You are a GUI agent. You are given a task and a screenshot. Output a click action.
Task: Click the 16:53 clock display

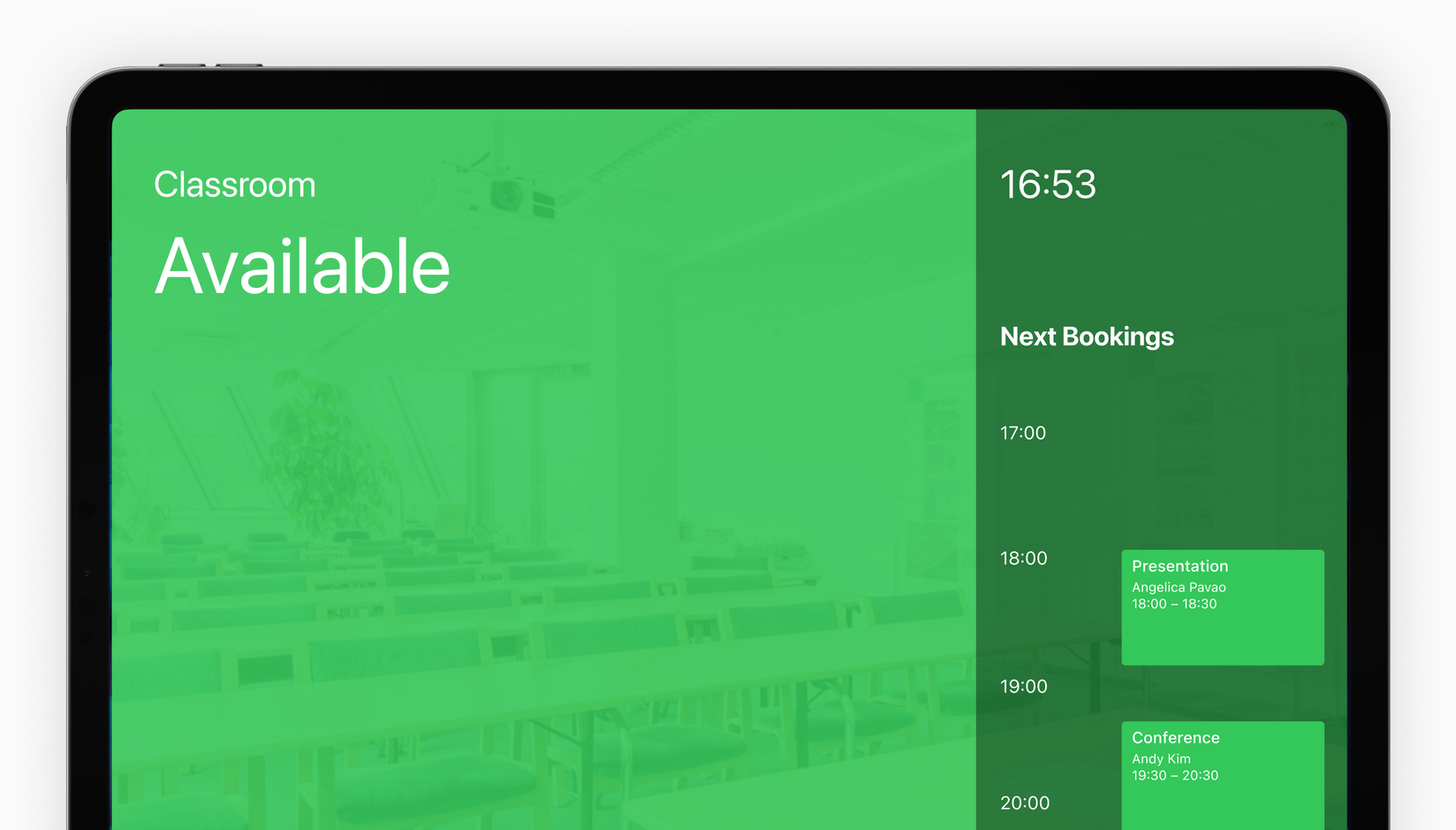tap(1048, 185)
